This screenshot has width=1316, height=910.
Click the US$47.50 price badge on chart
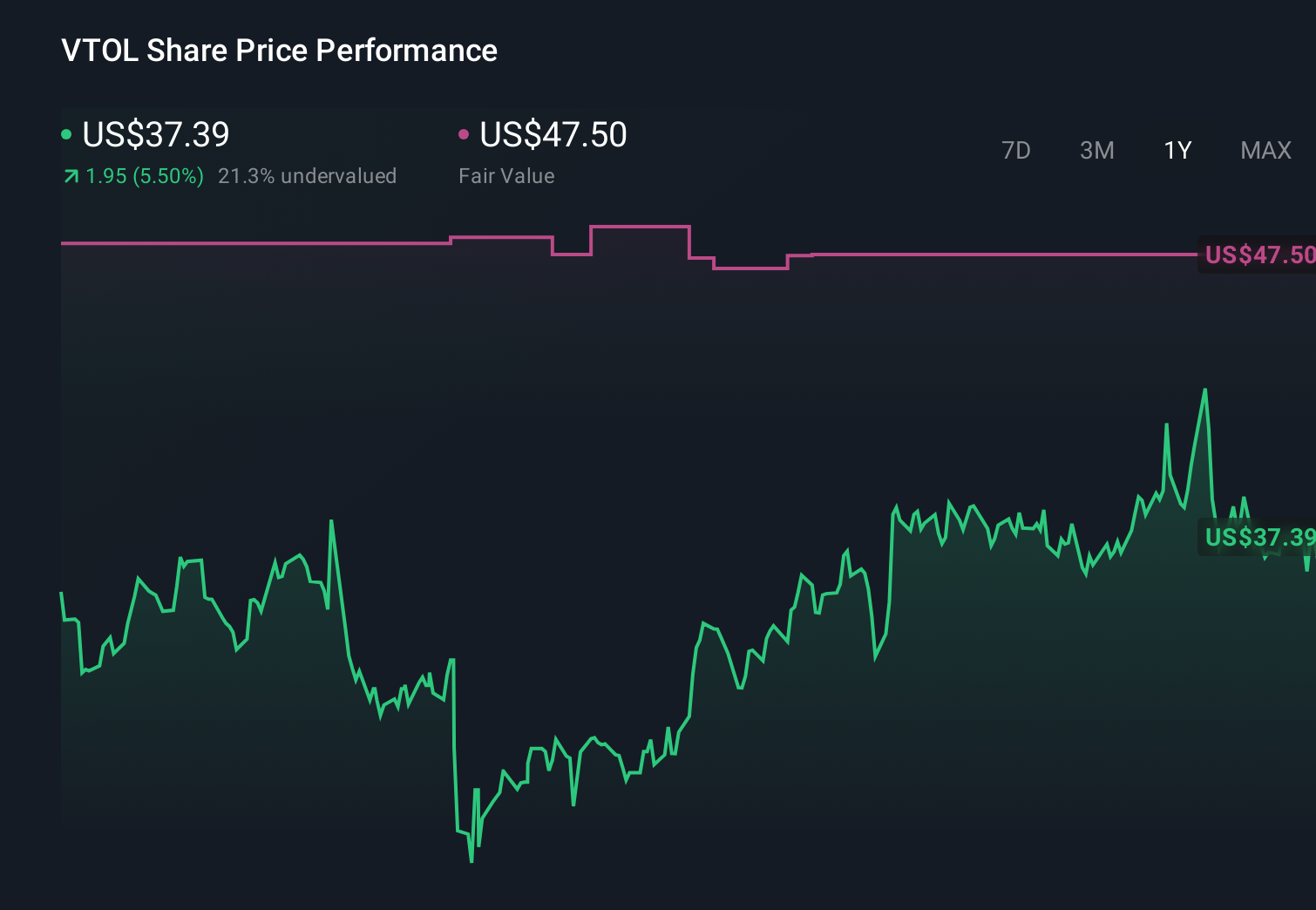coord(1258,255)
